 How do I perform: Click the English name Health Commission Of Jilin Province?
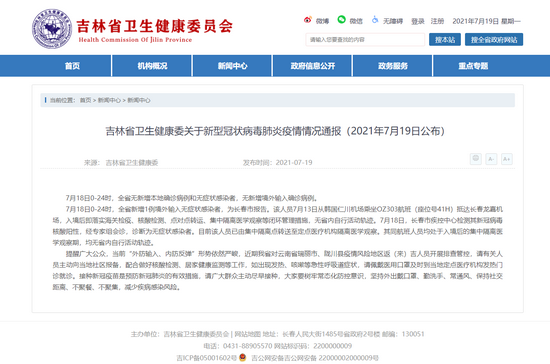click(x=135, y=40)
